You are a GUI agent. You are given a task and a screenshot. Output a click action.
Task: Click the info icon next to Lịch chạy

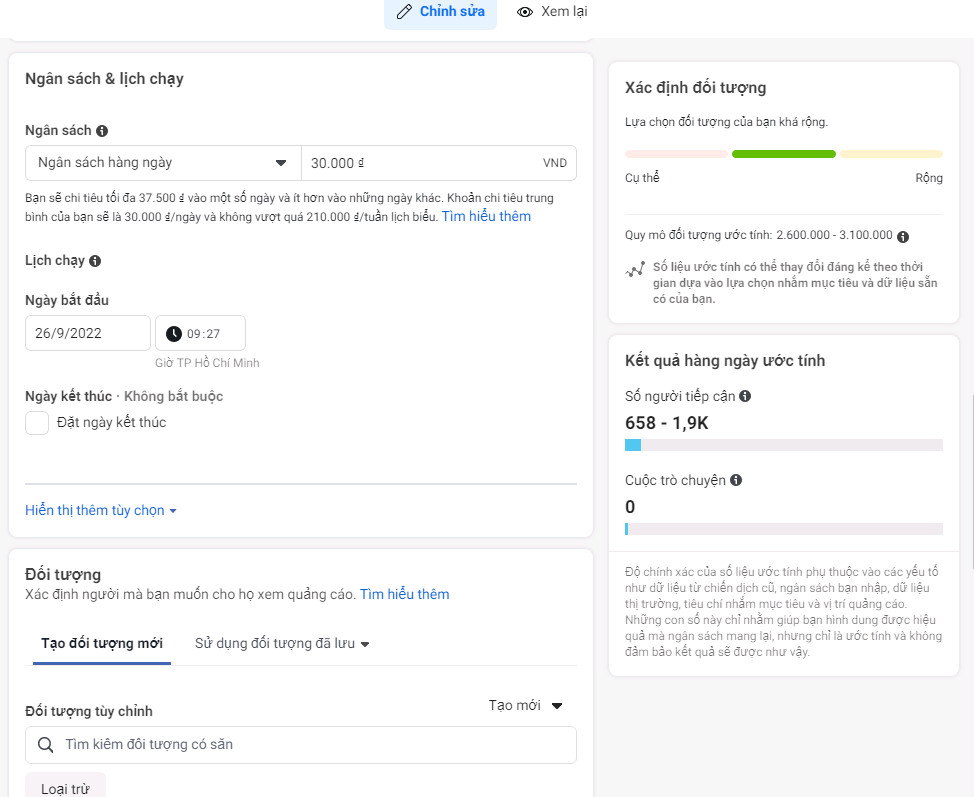pos(95,261)
